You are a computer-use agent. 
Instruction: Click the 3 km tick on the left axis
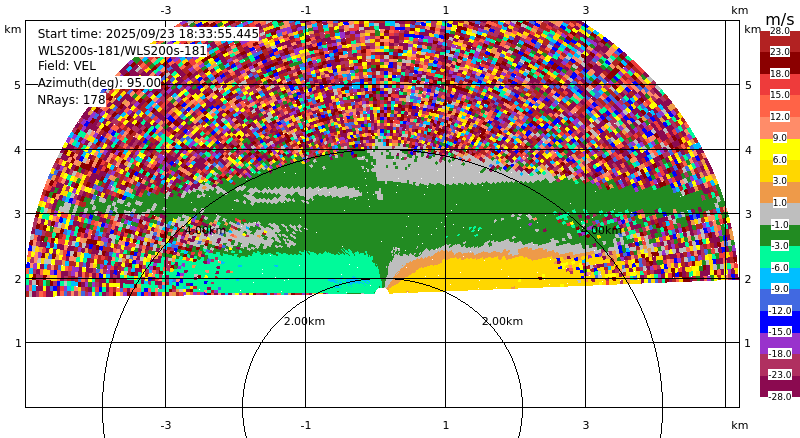(x=18, y=214)
